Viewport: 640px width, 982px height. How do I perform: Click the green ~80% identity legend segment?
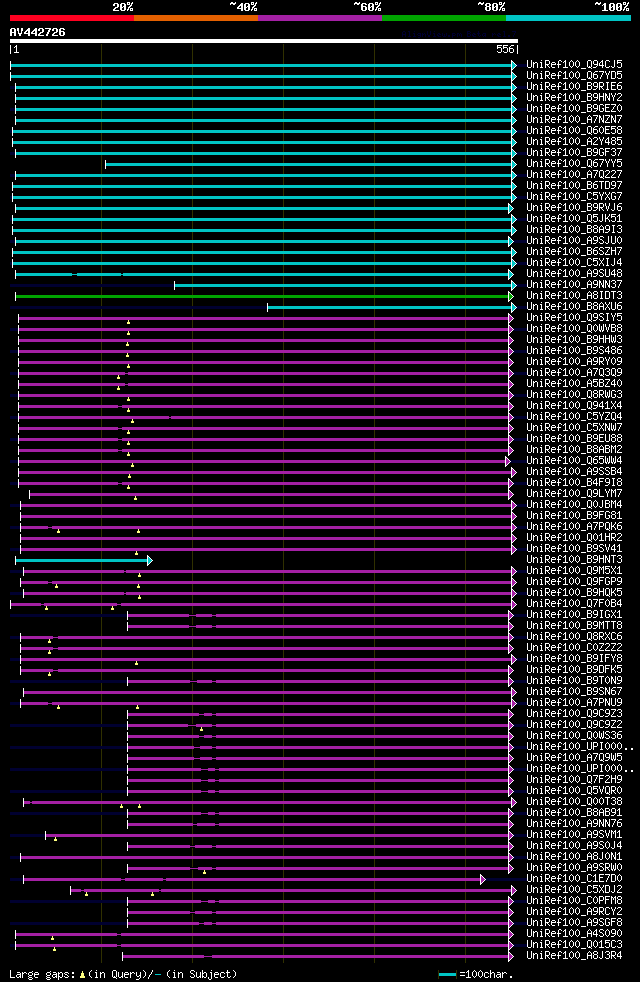444,18
